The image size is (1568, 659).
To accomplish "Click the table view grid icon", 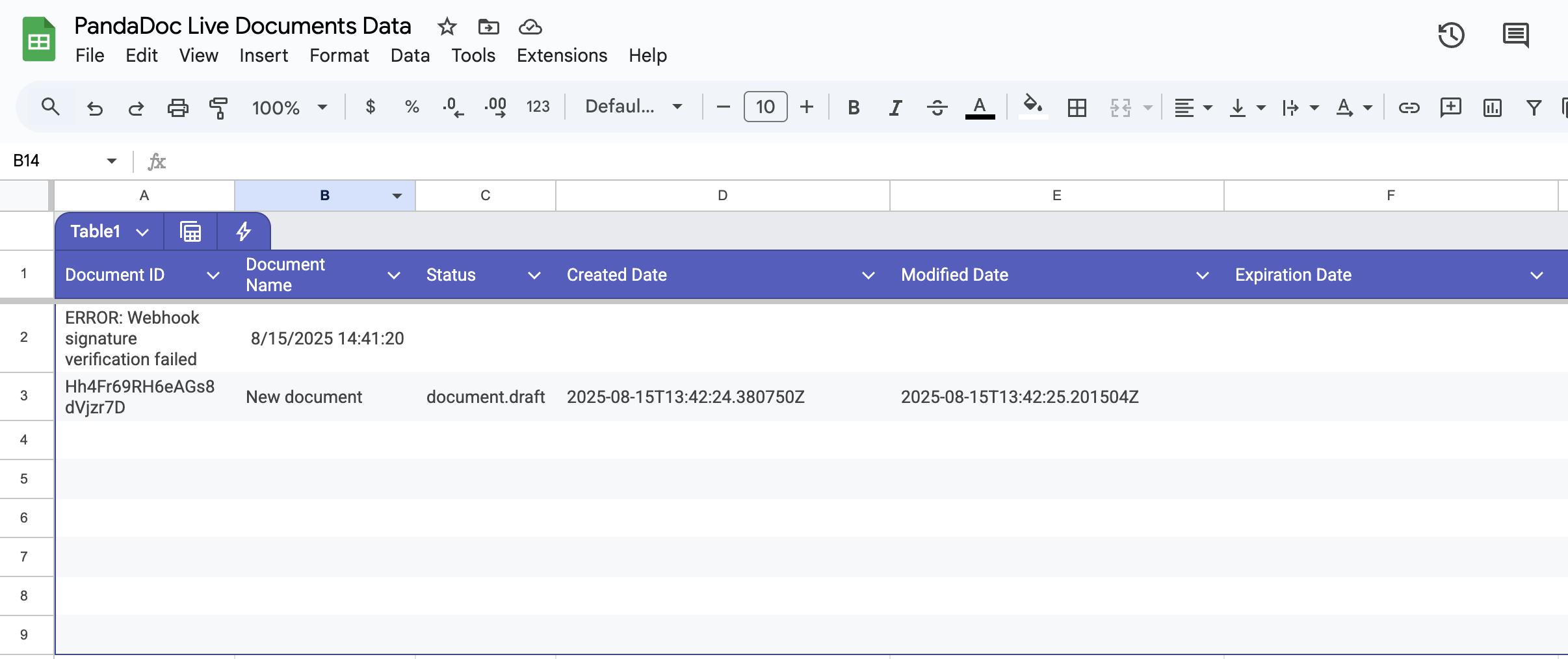I will [x=190, y=231].
